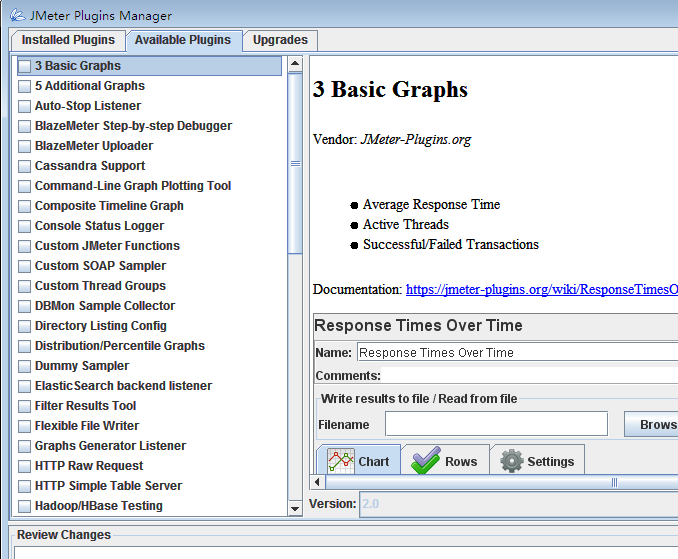Viewport: 678px width, 559px height.
Task: Check the BlazeMeter Uploader checkbox
Action: (25, 146)
